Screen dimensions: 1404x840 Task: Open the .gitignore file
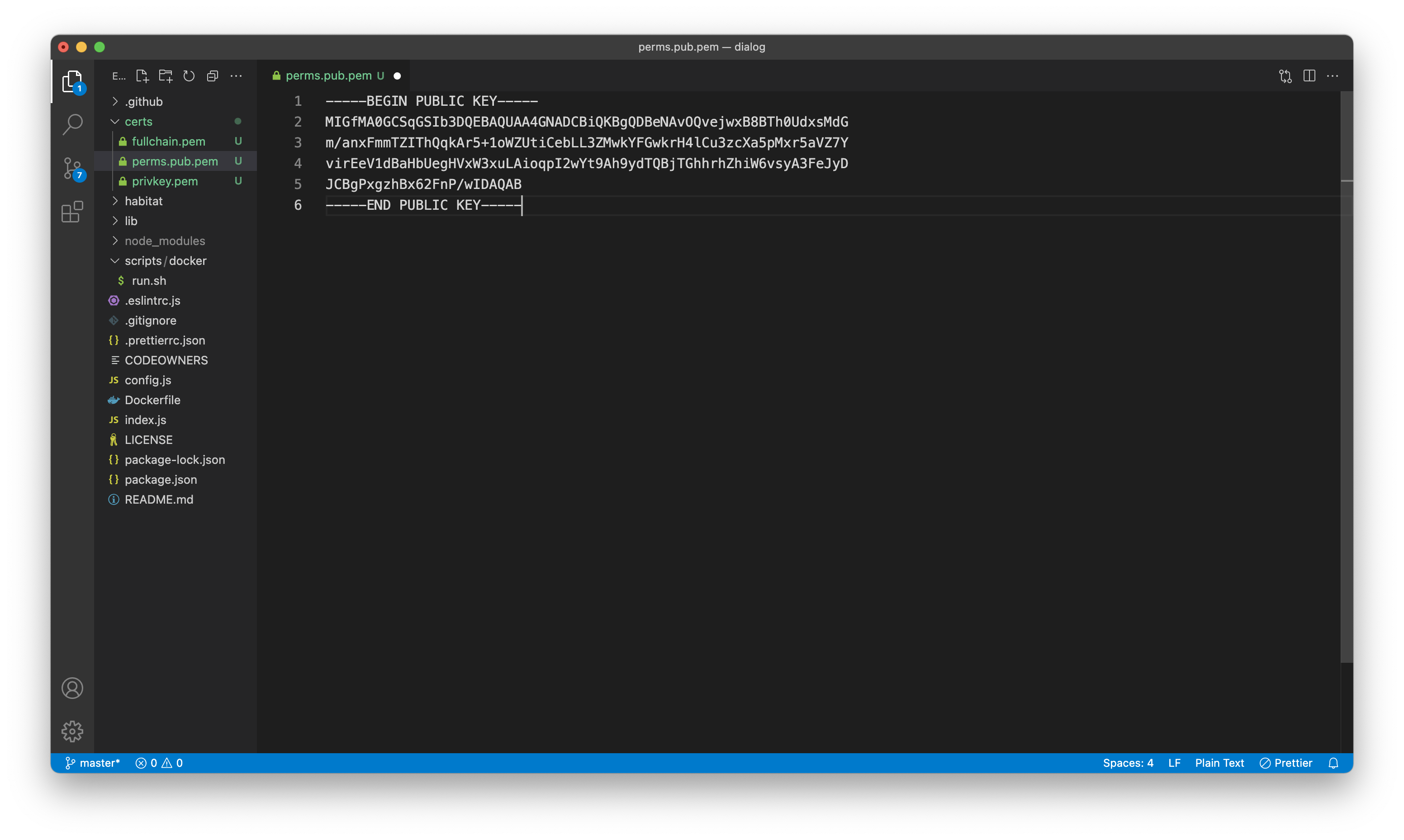point(175,321)
